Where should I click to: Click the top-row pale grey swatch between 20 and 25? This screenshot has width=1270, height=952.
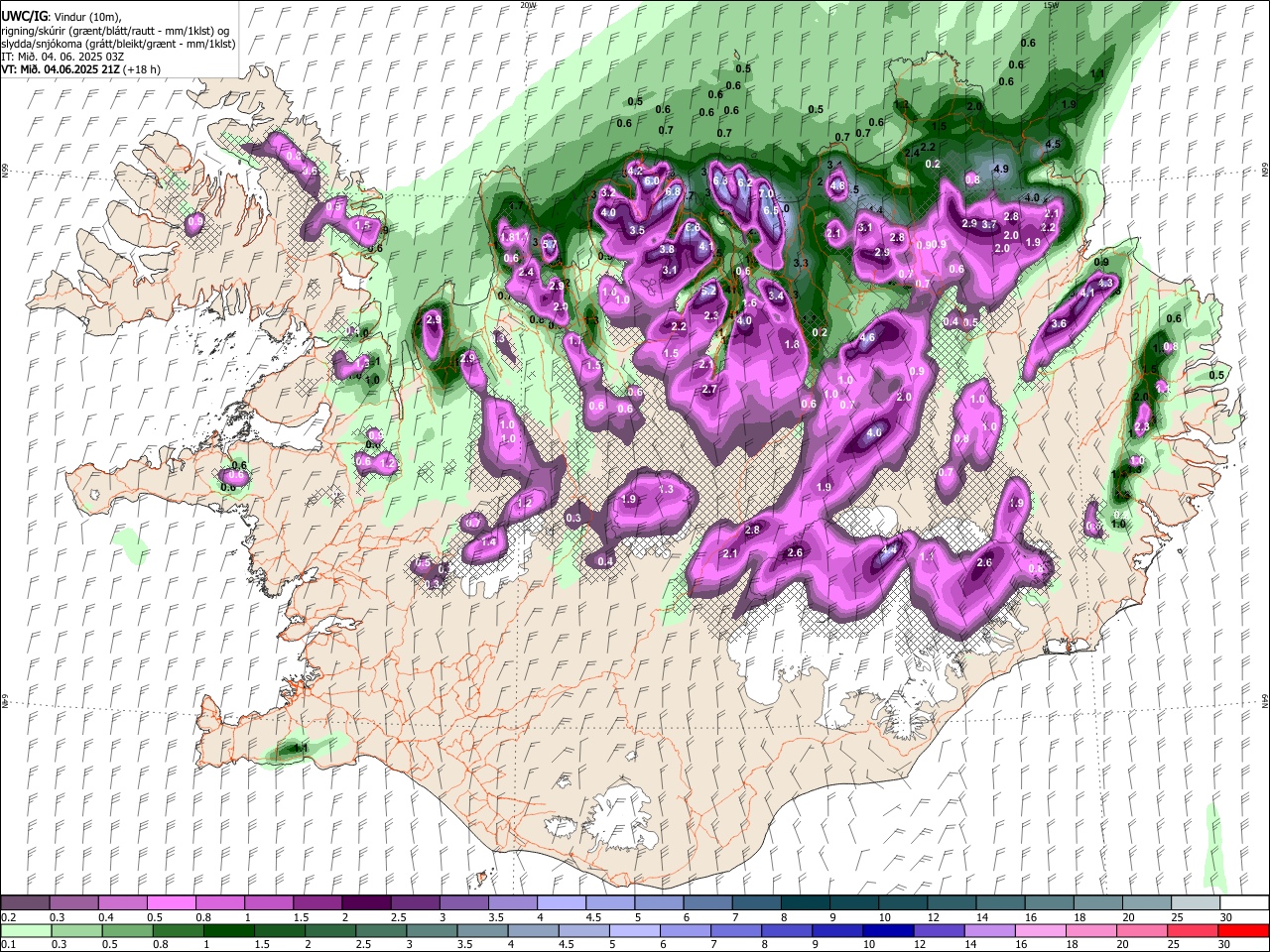(x=1148, y=903)
